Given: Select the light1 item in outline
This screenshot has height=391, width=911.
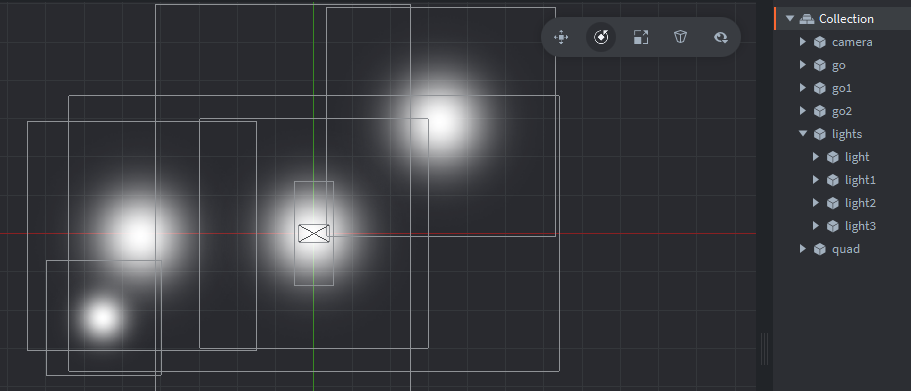Looking at the screenshot, I should [860, 180].
